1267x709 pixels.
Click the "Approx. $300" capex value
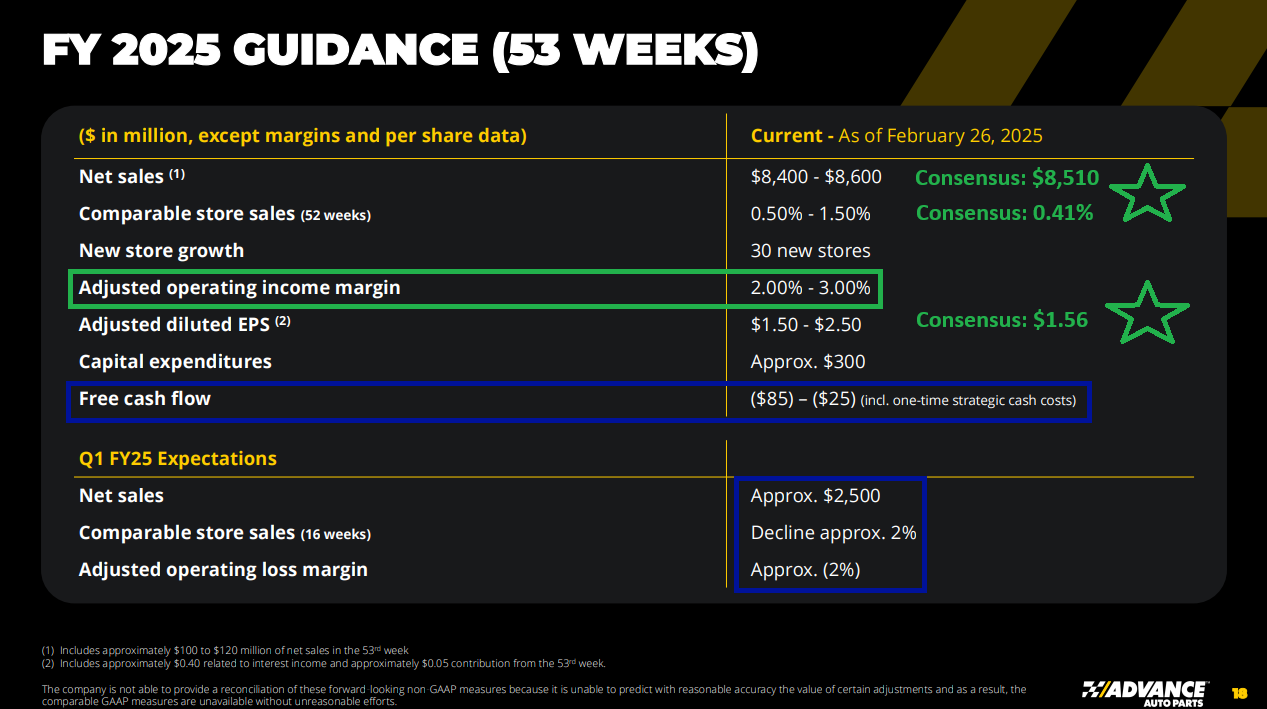pos(808,362)
